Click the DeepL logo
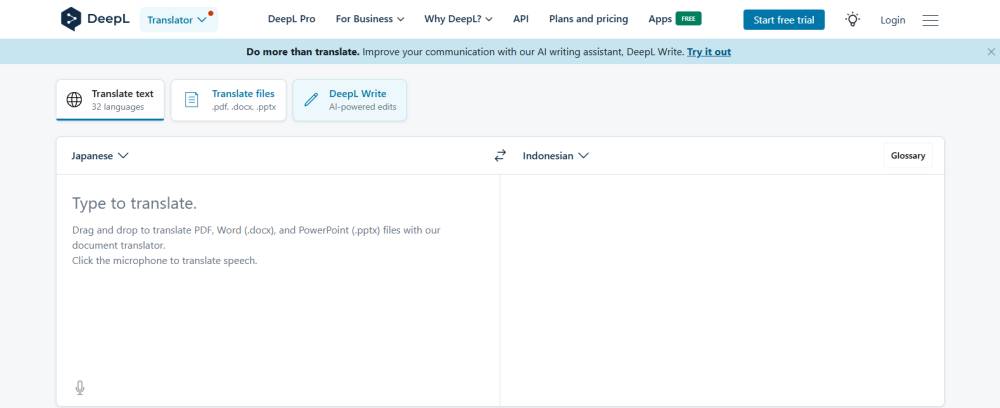 (x=95, y=19)
